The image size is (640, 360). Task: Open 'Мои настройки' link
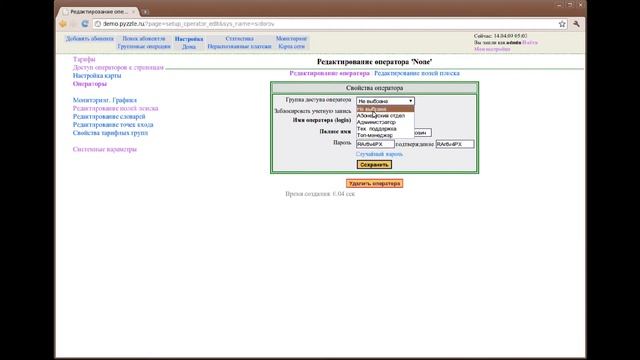pos(492,49)
